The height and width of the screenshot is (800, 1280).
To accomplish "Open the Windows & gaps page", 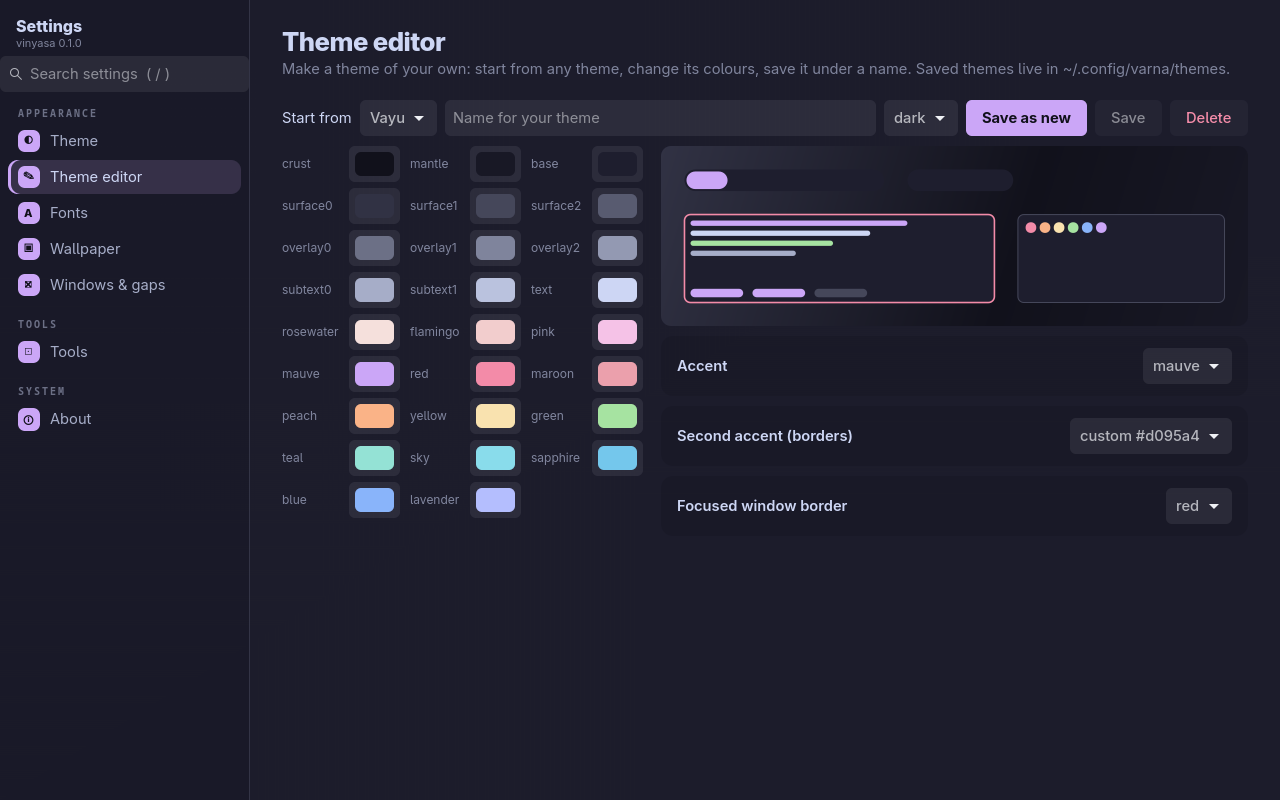I will click(x=125, y=285).
